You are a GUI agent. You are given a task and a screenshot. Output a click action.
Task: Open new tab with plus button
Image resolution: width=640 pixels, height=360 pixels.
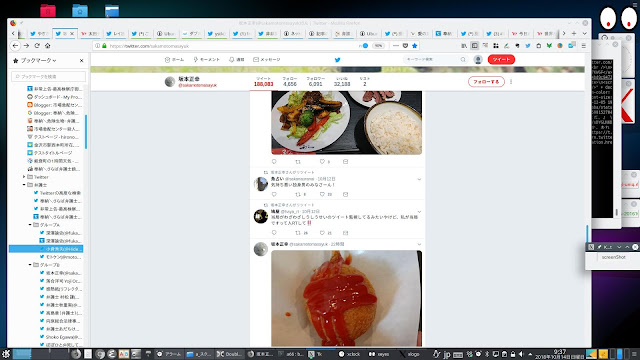[574, 33]
